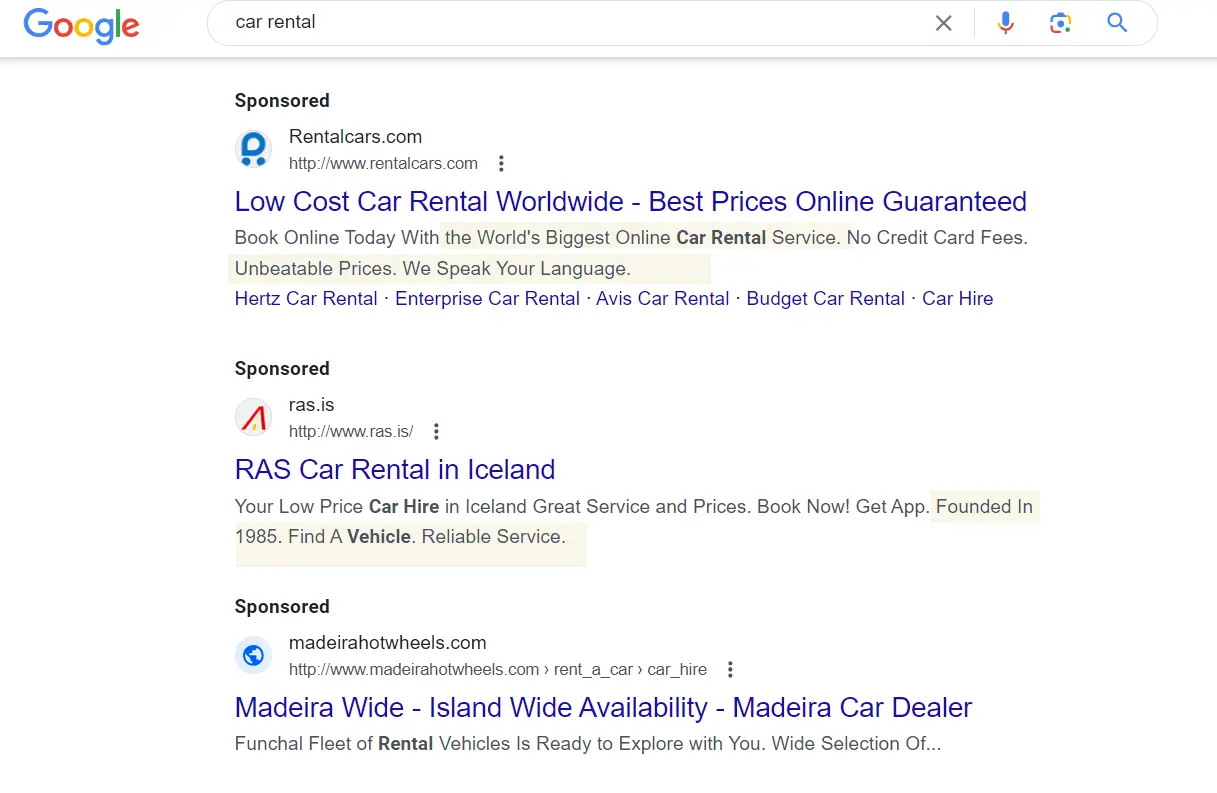
Task: Click the 'Funchal Fleet of Rental Vehicles' description
Action: [588, 744]
